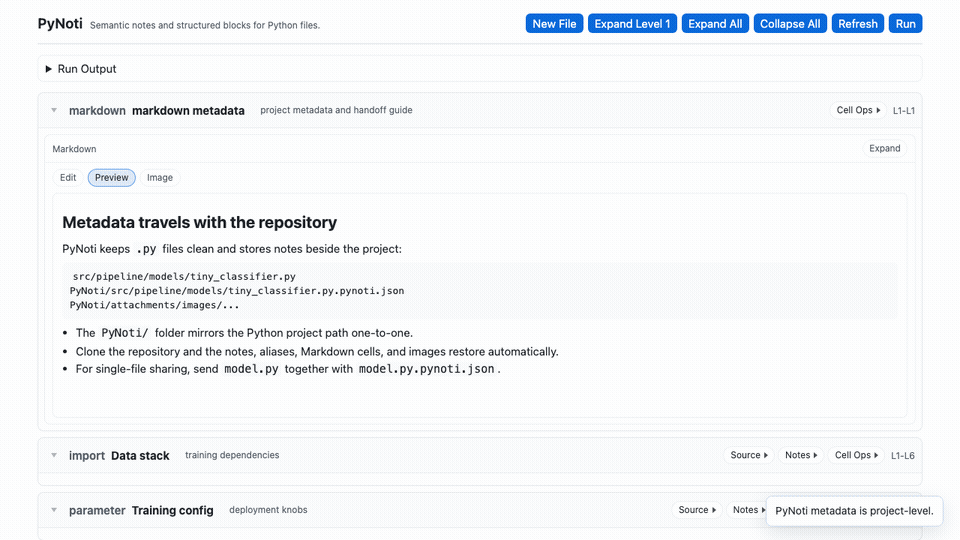960x540 pixels.
Task: Collapse the markdown metadata cell triangle
Action: pyautogui.click(x=54, y=110)
